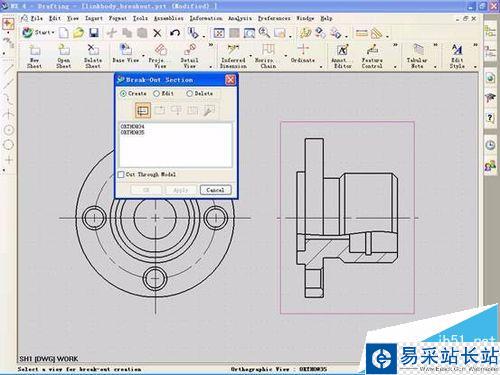This screenshot has width=500, height=375.
Task: Click the Select View step icon in dialog
Action: [143, 111]
